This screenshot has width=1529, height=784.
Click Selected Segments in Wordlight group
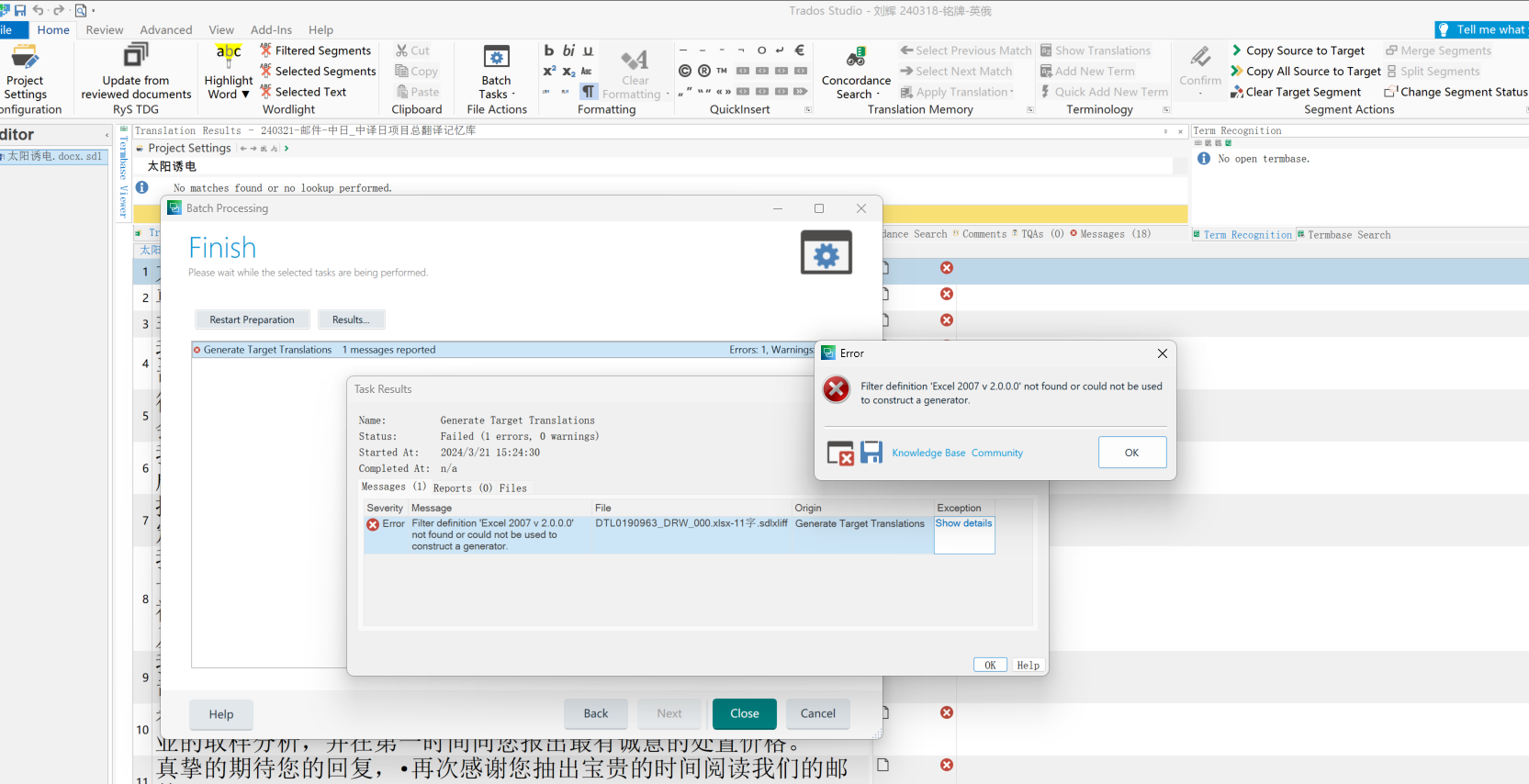tap(318, 71)
